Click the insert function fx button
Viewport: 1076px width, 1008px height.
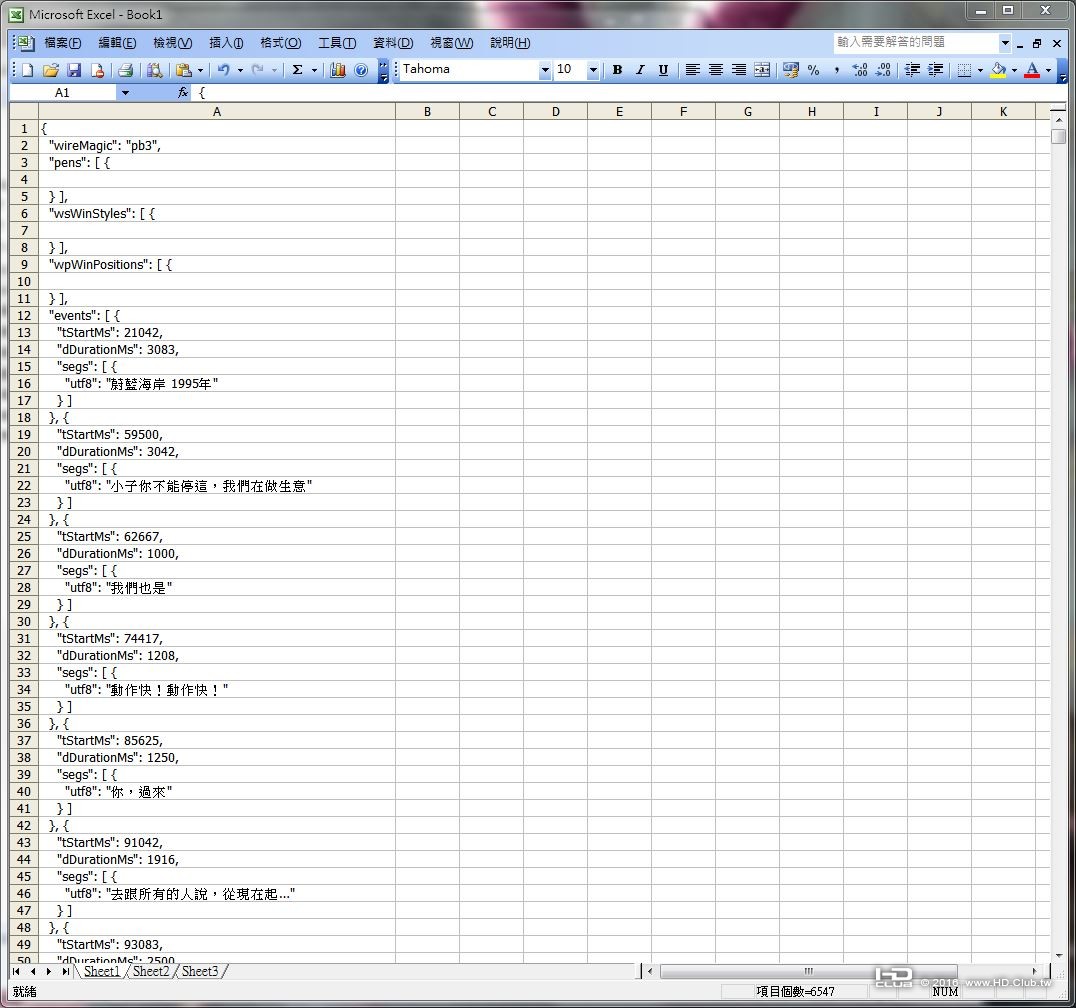(183, 93)
